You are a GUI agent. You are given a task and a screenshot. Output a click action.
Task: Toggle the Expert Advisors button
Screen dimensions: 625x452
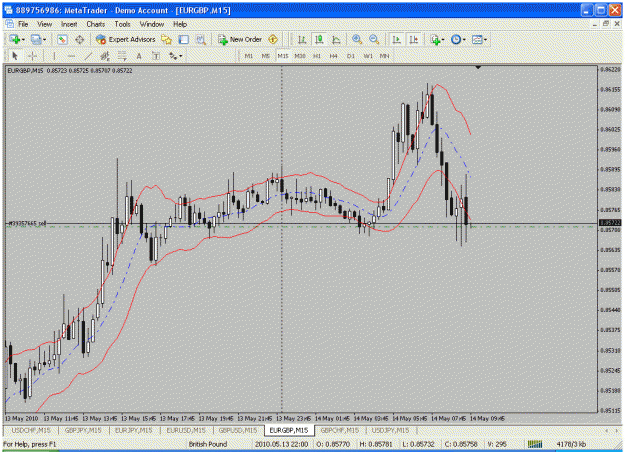coord(126,39)
